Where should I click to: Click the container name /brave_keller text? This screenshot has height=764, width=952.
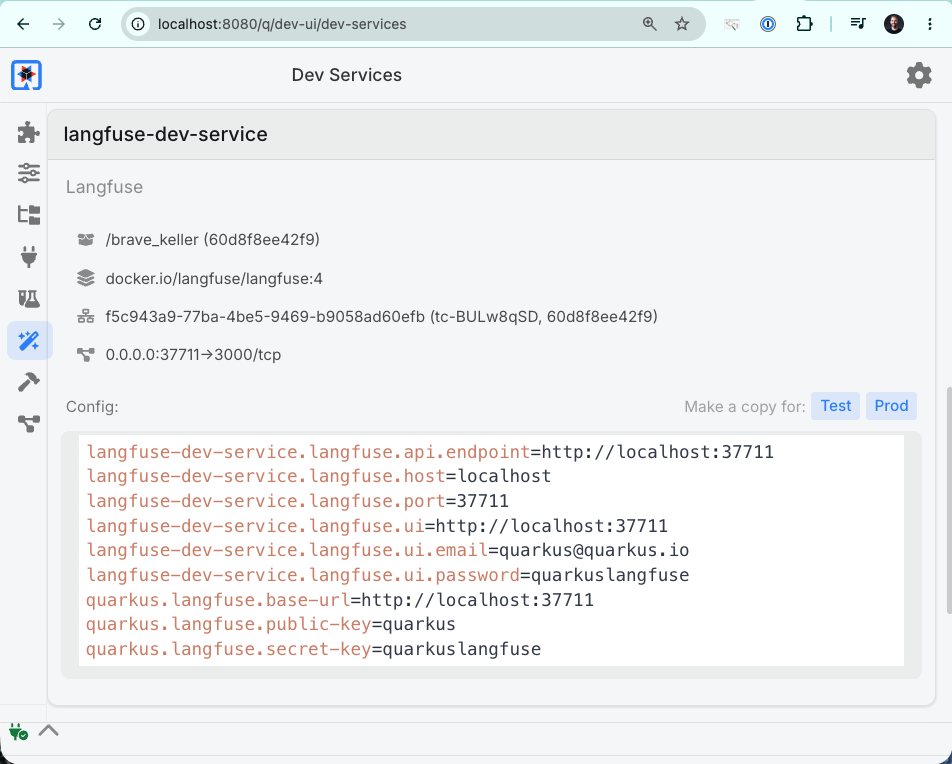(x=212, y=240)
